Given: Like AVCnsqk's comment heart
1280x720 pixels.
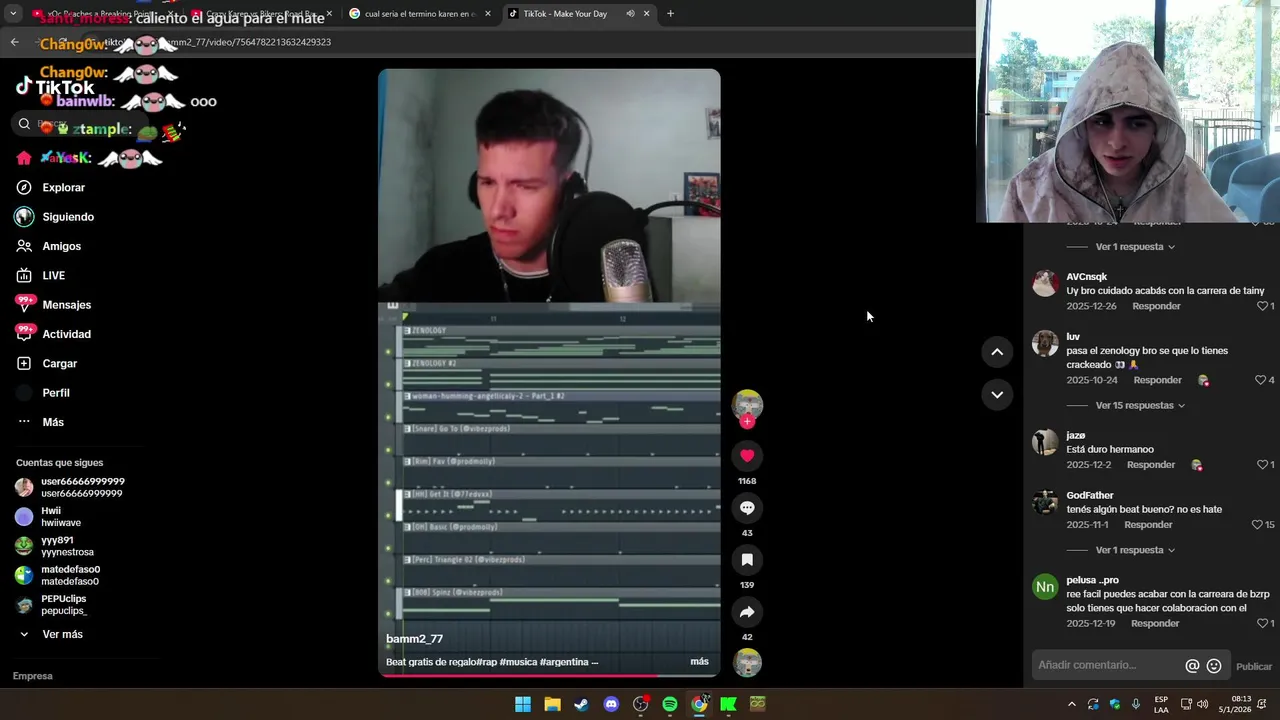Looking at the screenshot, I should (x=1262, y=306).
